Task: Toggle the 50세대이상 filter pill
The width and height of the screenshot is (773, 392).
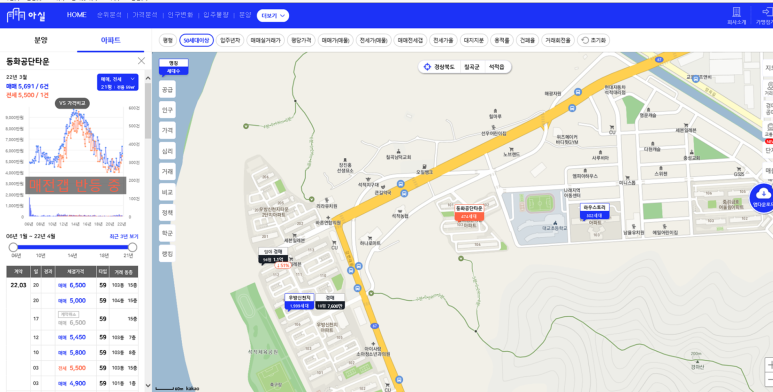Action: pos(196,40)
